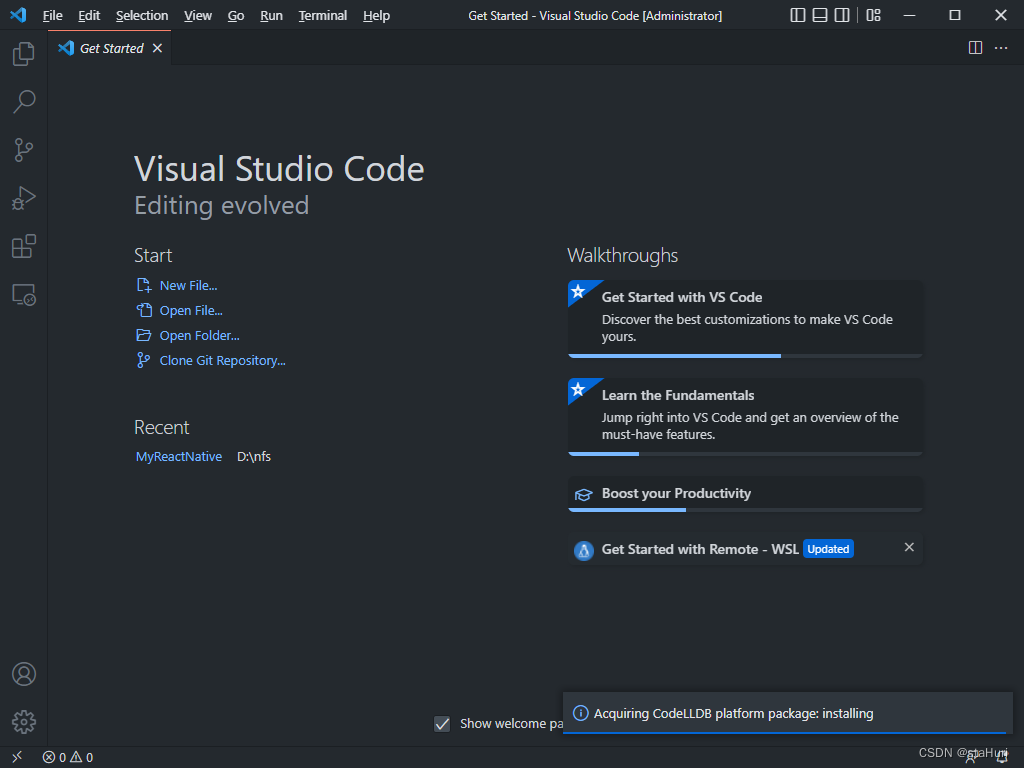The width and height of the screenshot is (1024, 768).
Task: Click the git branch icon beside Clone Git Repository
Action: [x=143, y=360]
